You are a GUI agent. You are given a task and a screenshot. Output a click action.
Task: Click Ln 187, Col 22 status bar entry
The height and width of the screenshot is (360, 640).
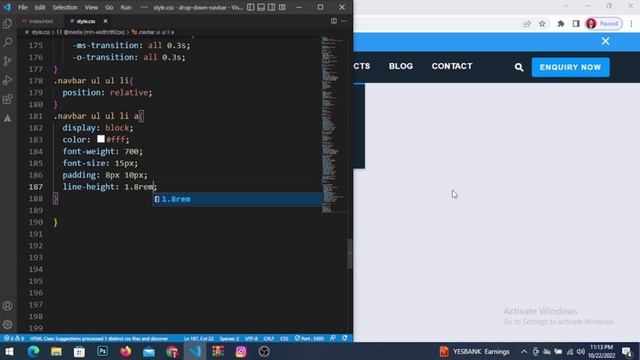pos(198,338)
